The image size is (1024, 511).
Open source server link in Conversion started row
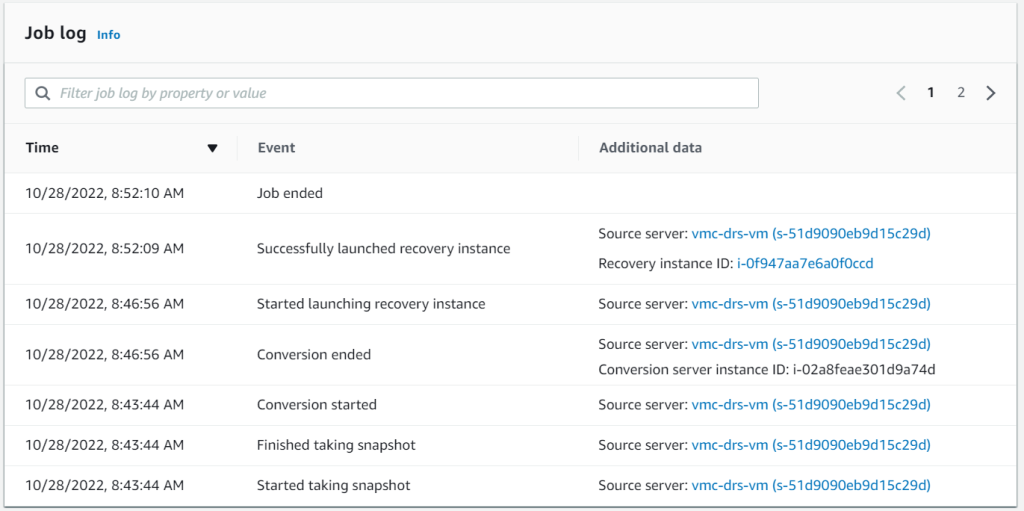[x=811, y=404]
